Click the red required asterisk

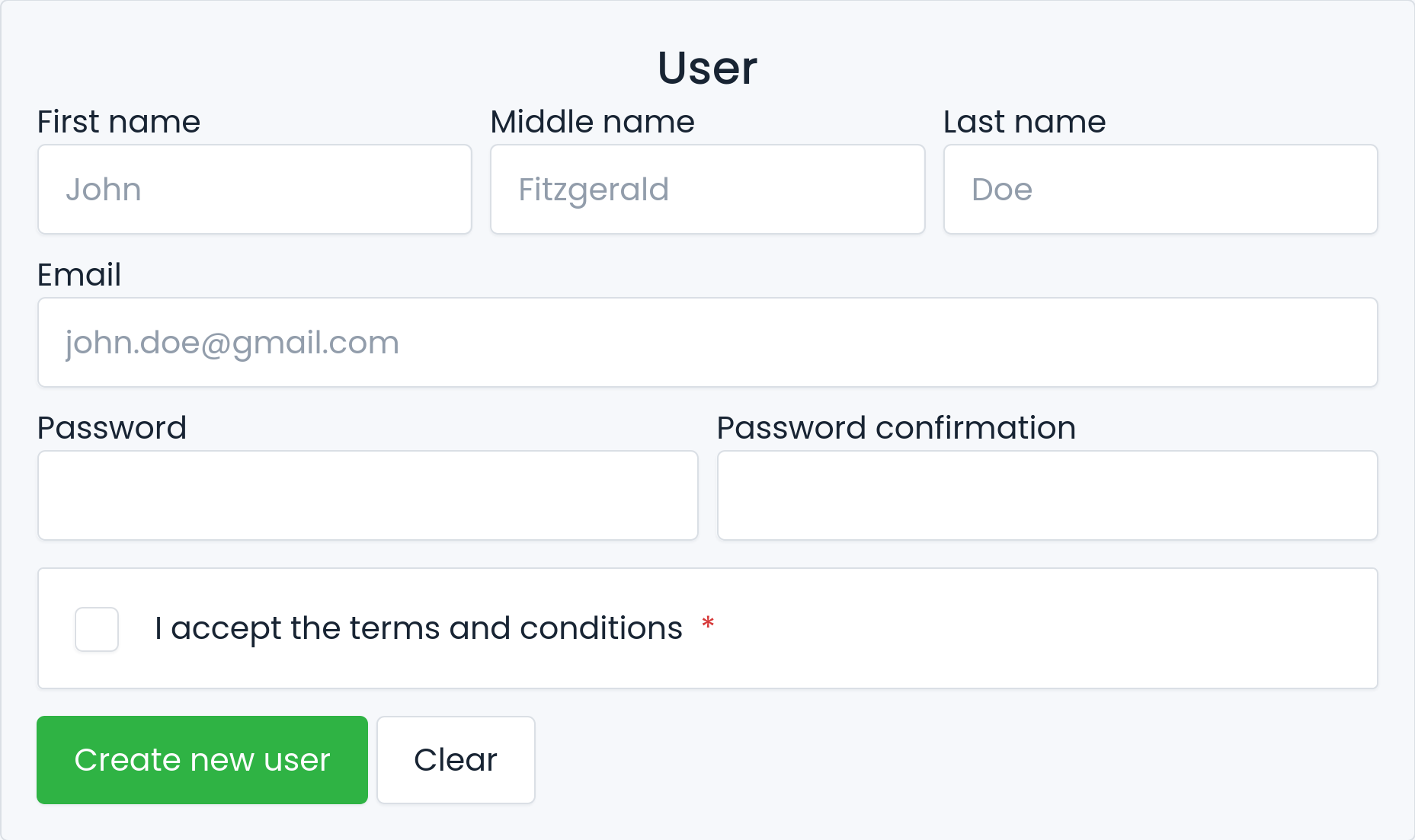pyautogui.click(x=708, y=624)
